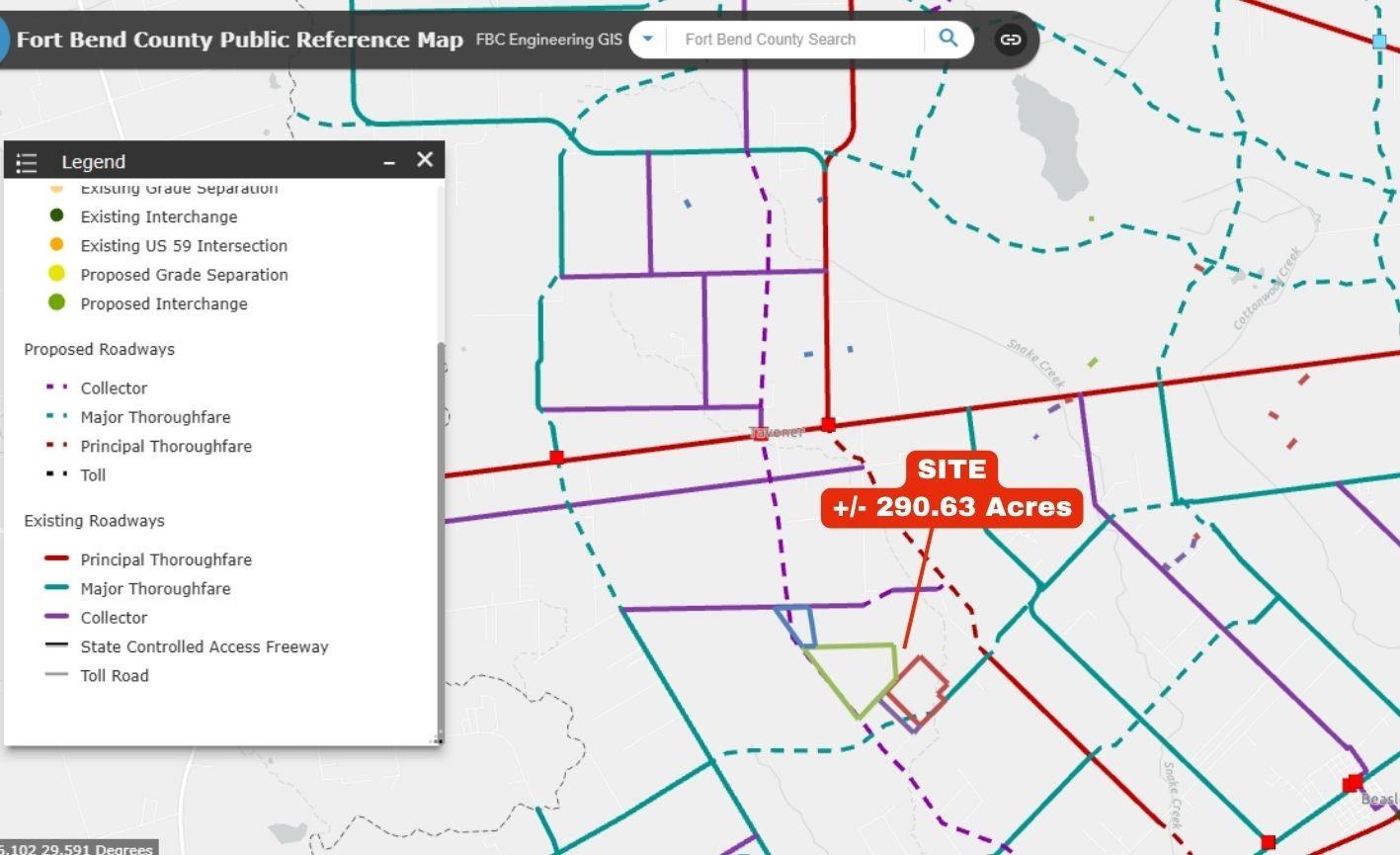This screenshot has width=1400, height=855.
Task: Focus the Fort Bend County Search field
Action: pyautogui.click(x=795, y=40)
